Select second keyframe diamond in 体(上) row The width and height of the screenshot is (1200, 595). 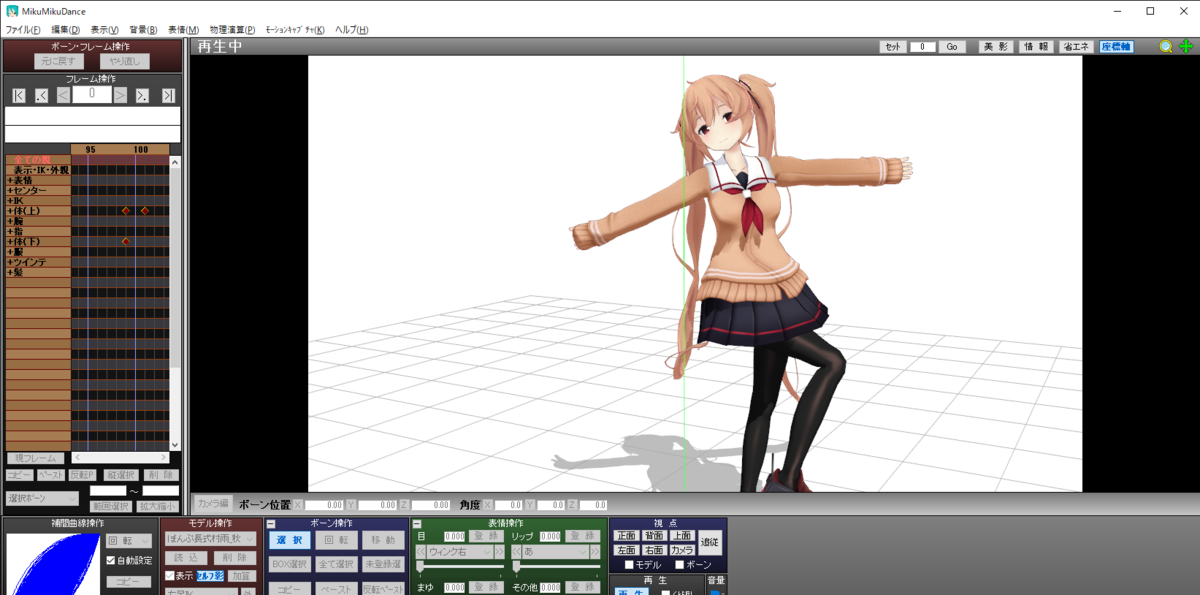pyautogui.click(x=144, y=211)
